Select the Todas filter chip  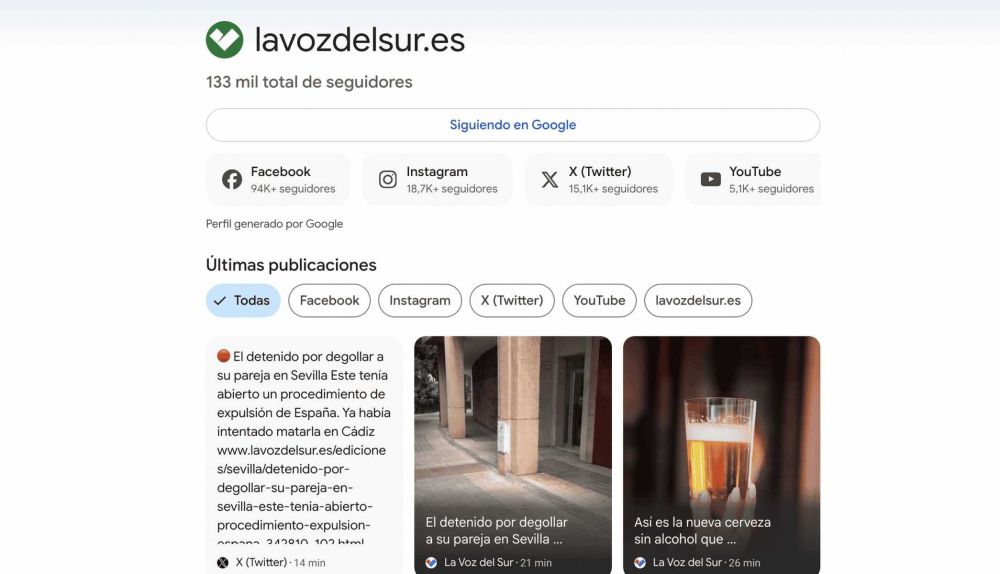tap(243, 300)
